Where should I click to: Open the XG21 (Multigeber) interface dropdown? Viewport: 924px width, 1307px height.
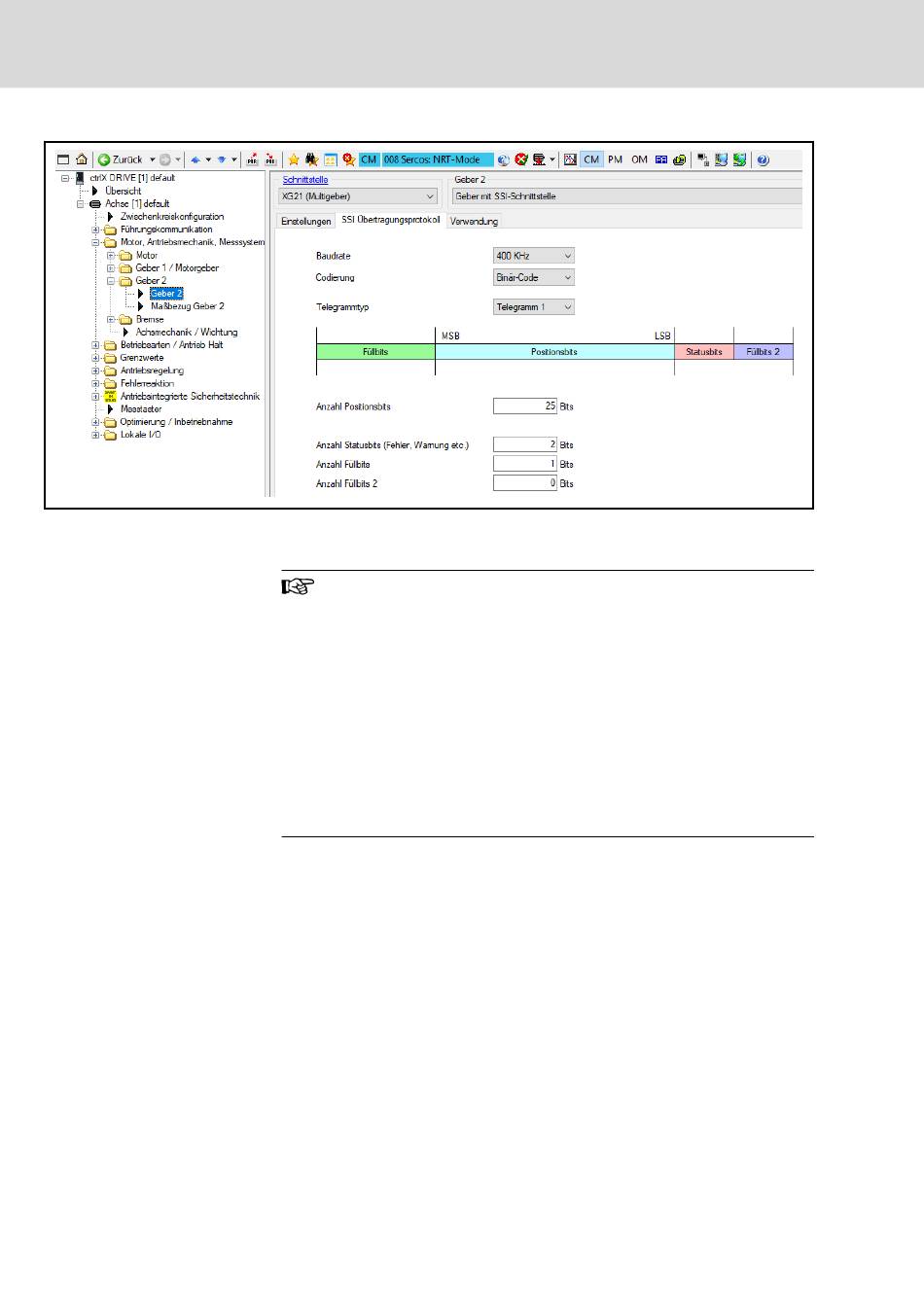pyautogui.click(x=358, y=196)
